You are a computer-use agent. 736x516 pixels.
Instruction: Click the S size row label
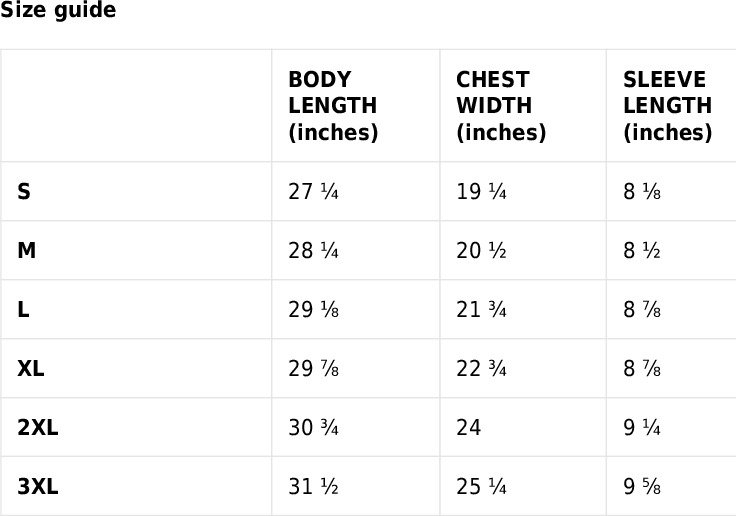pyautogui.click(x=24, y=192)
